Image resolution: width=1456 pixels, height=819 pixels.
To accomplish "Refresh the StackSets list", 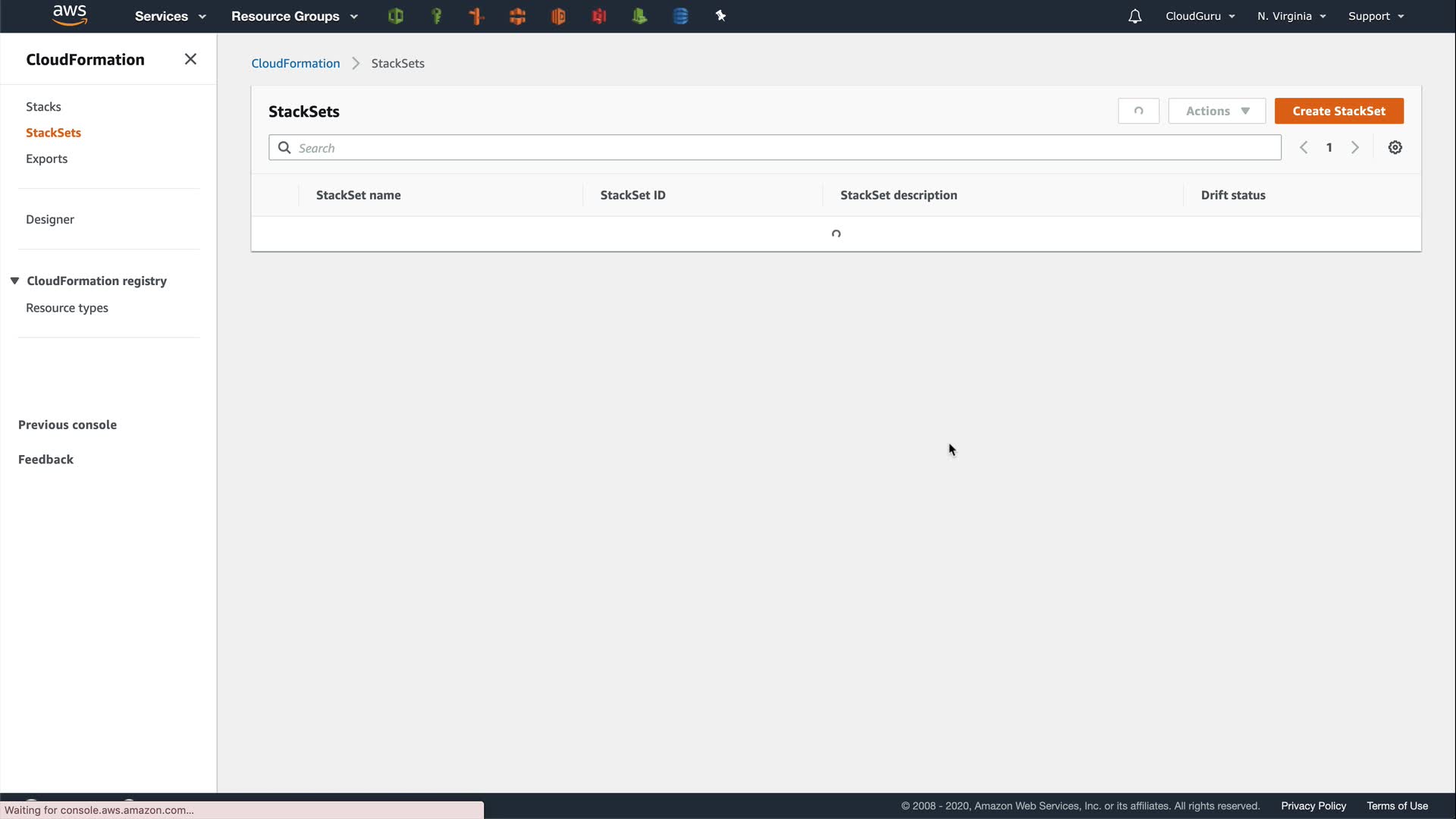I will coord(1138,111).
